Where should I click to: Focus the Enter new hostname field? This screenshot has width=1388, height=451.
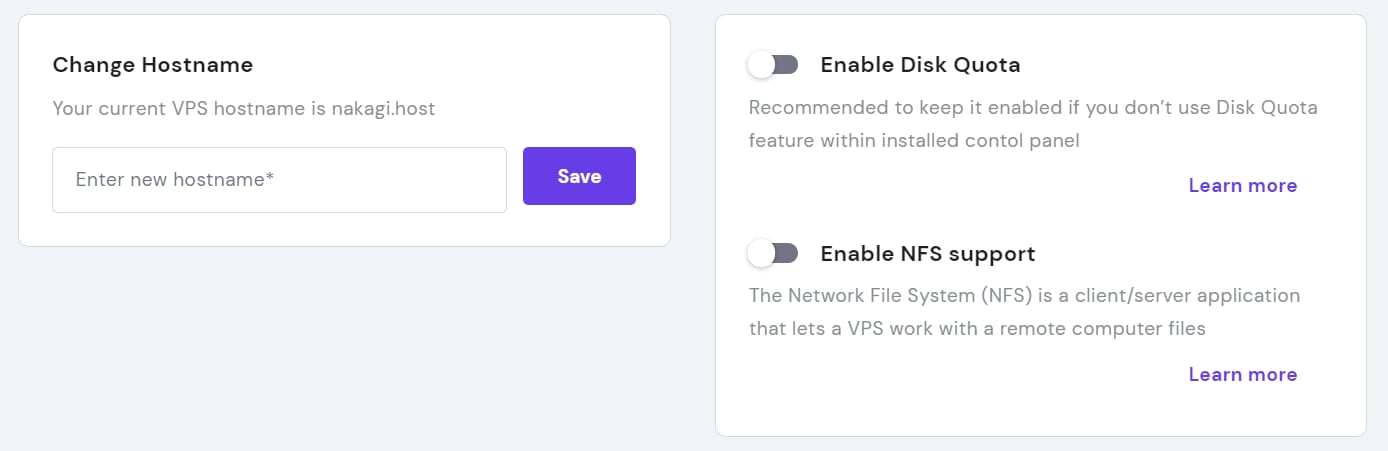[279, 180]
